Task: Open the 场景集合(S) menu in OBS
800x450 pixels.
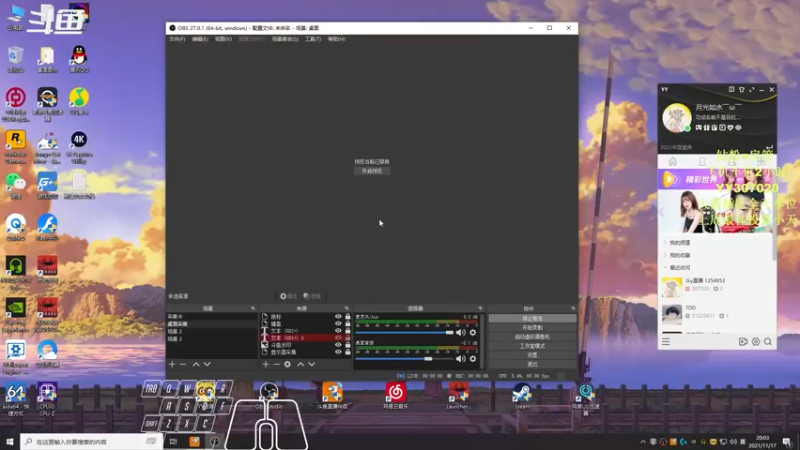Action: pyautogui.click(x=285, y=39)
